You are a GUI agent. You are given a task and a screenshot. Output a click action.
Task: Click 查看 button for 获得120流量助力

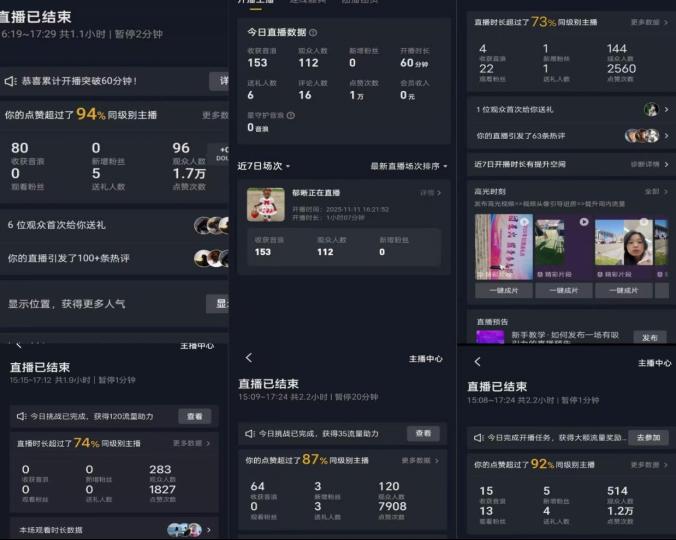(195, 416)
